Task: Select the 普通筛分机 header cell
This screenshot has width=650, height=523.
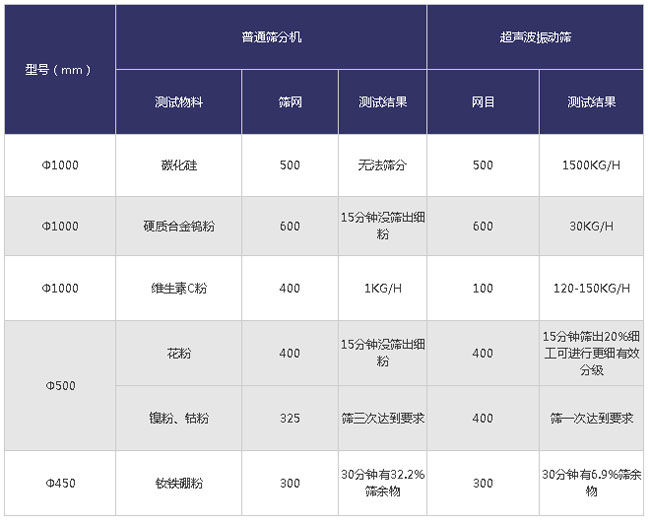Action: [271, 36]
